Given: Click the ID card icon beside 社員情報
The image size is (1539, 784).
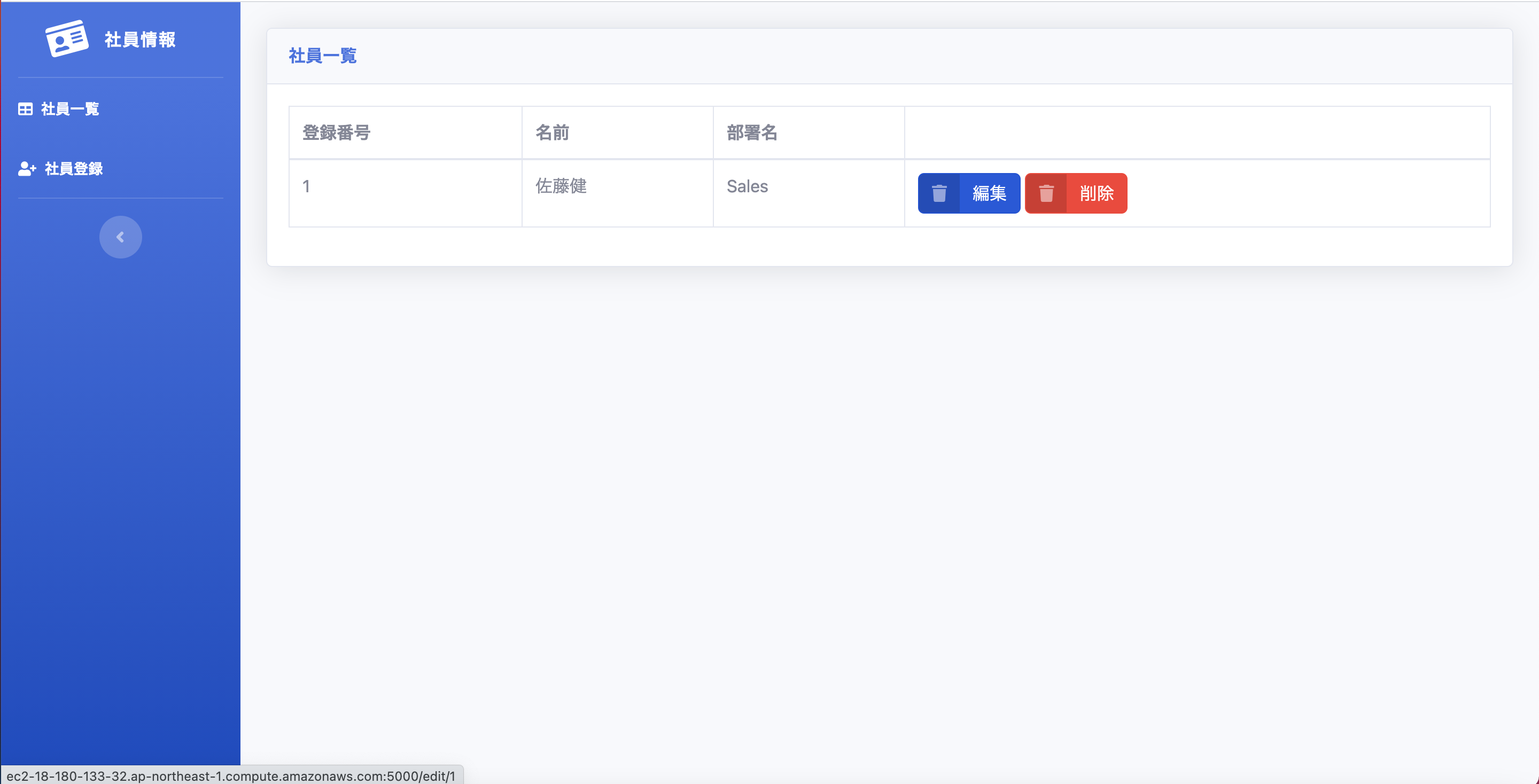Looking at the screenshot, I should (66, 38).
